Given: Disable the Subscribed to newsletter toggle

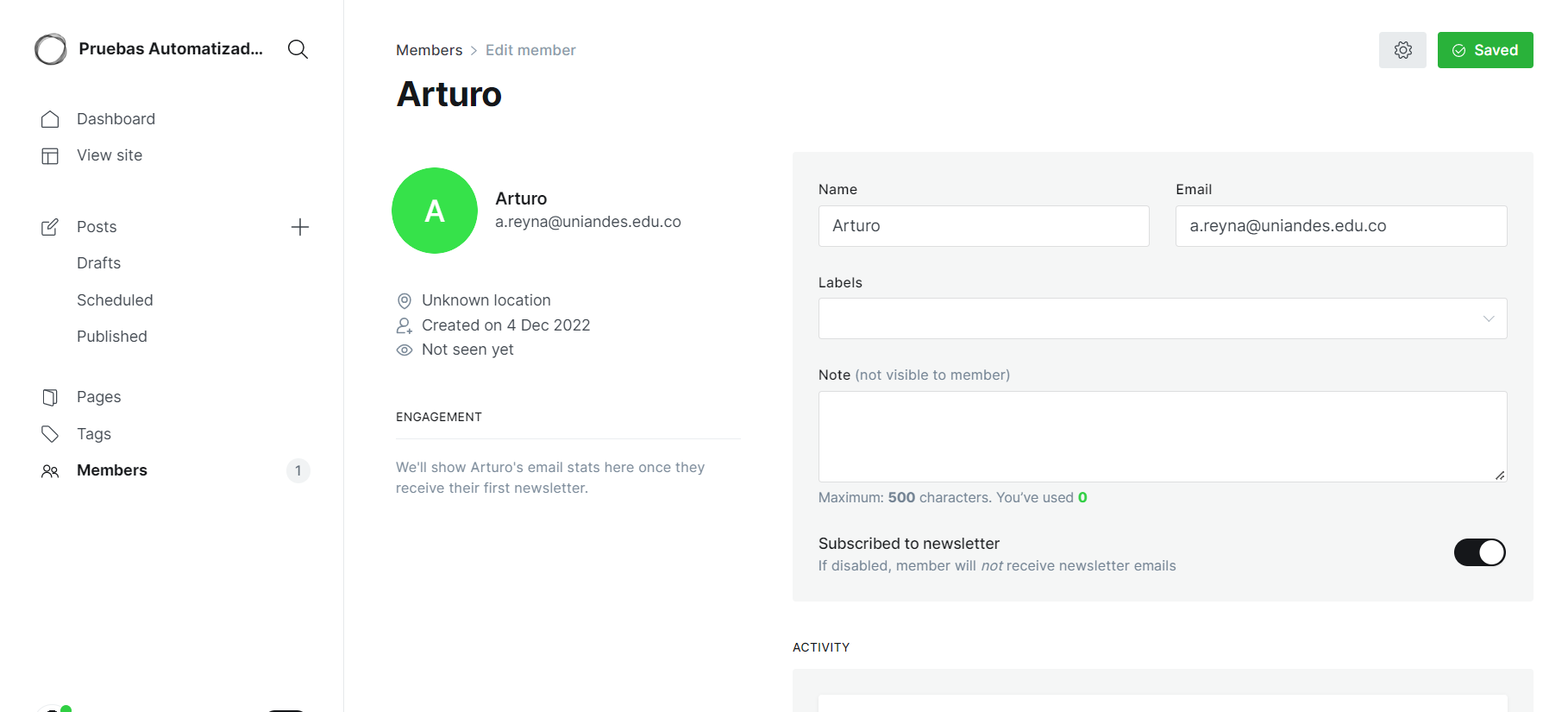Looking at the screenshot, I should tap(1479, 552).
